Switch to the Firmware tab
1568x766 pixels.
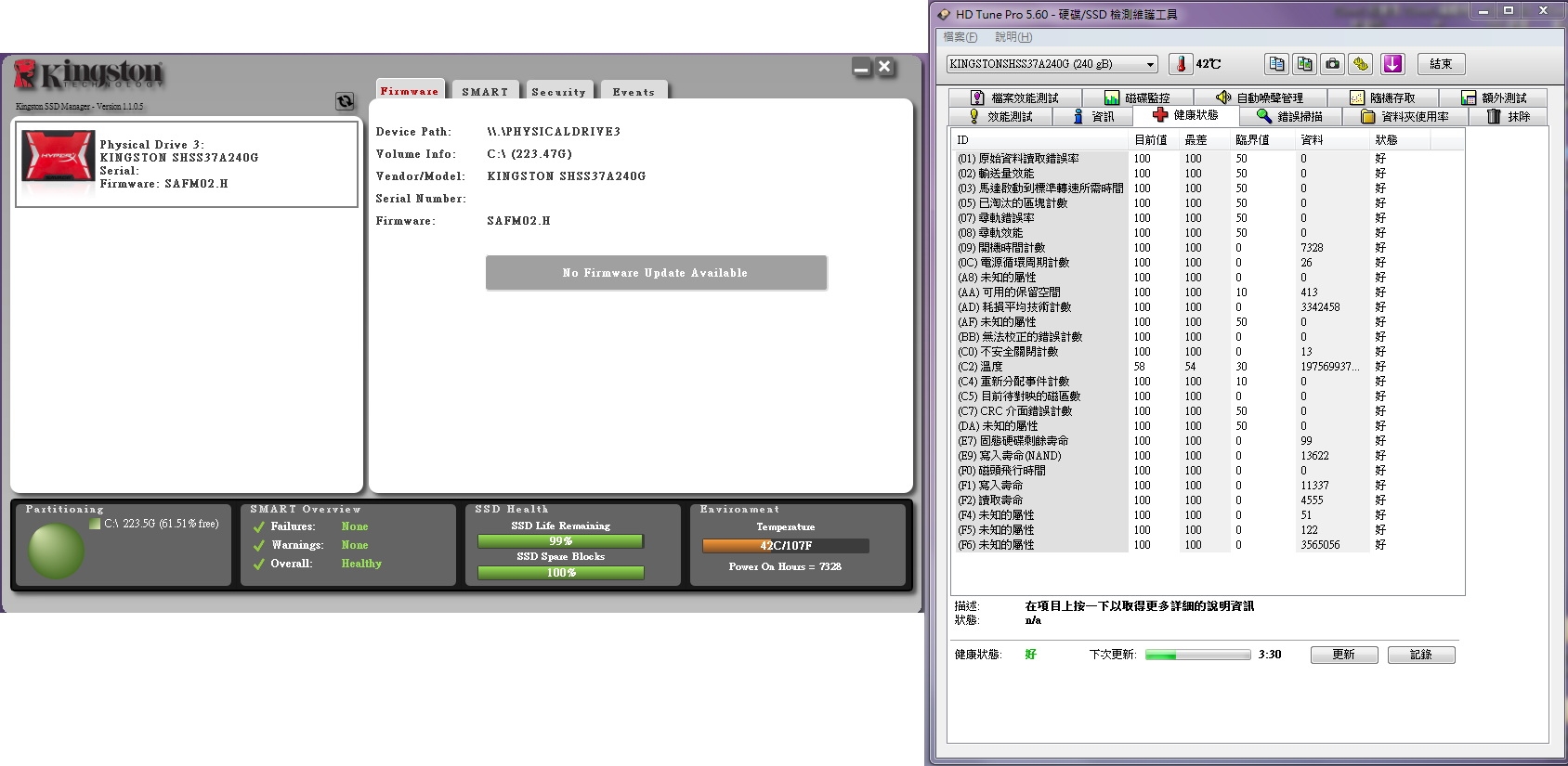[410, 91]
